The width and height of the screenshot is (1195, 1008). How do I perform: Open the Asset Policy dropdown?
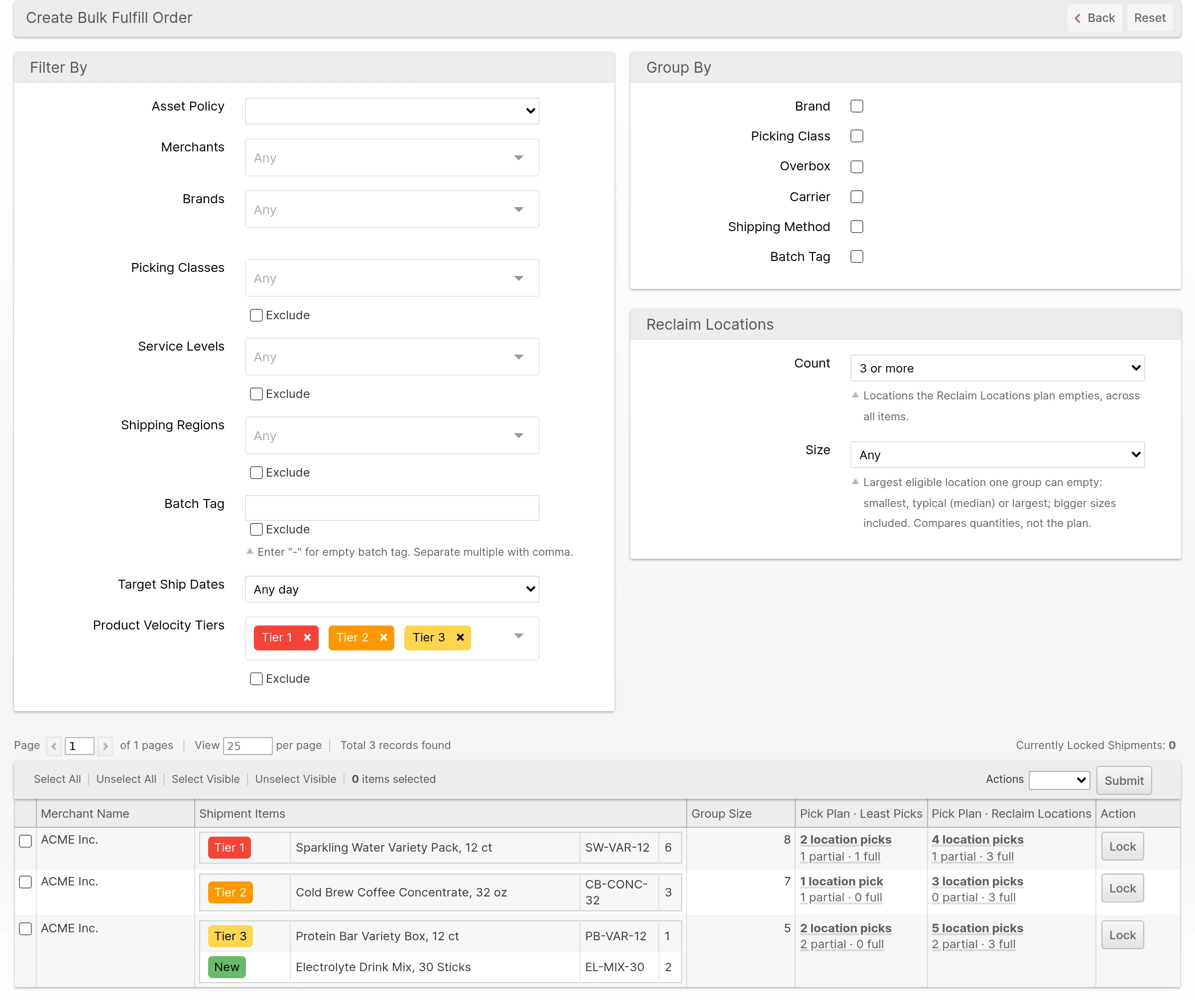[392, 111]
